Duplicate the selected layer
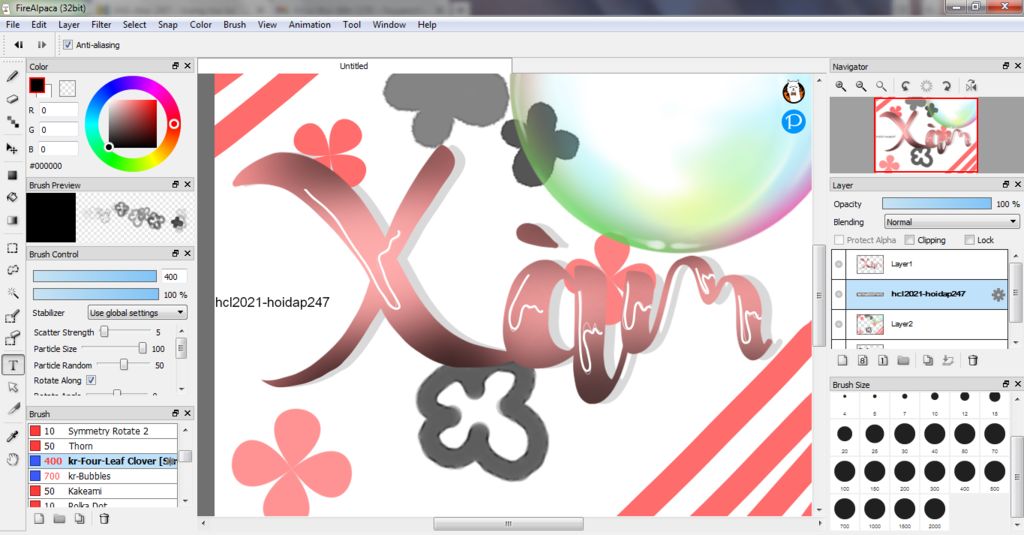The width and height of the screenshot is (1024, 535). click(928, 360)
